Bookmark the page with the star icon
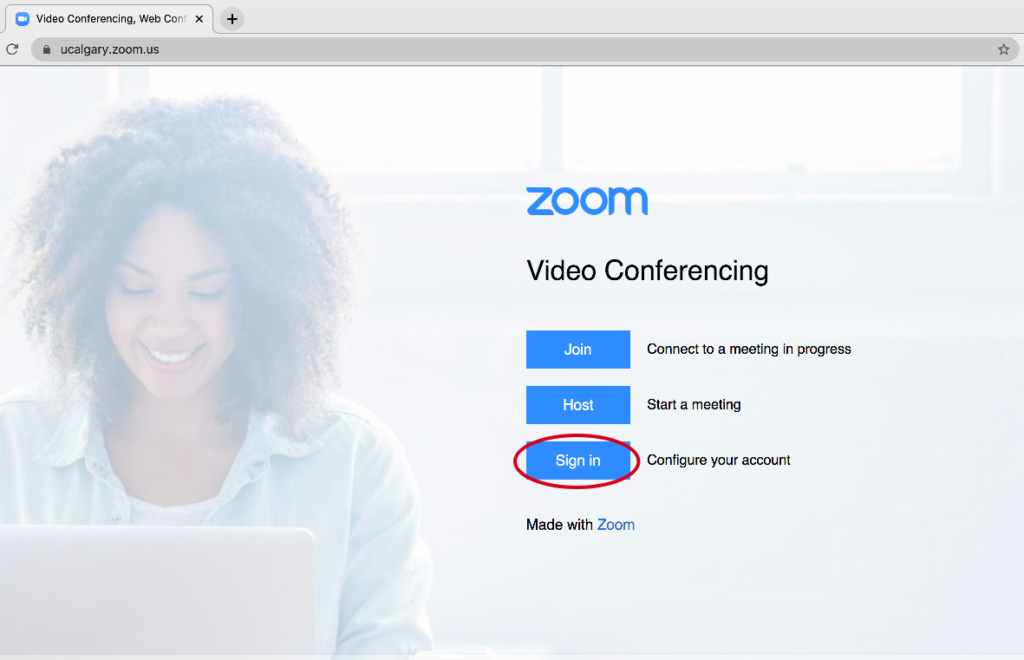 (1003, 49)
